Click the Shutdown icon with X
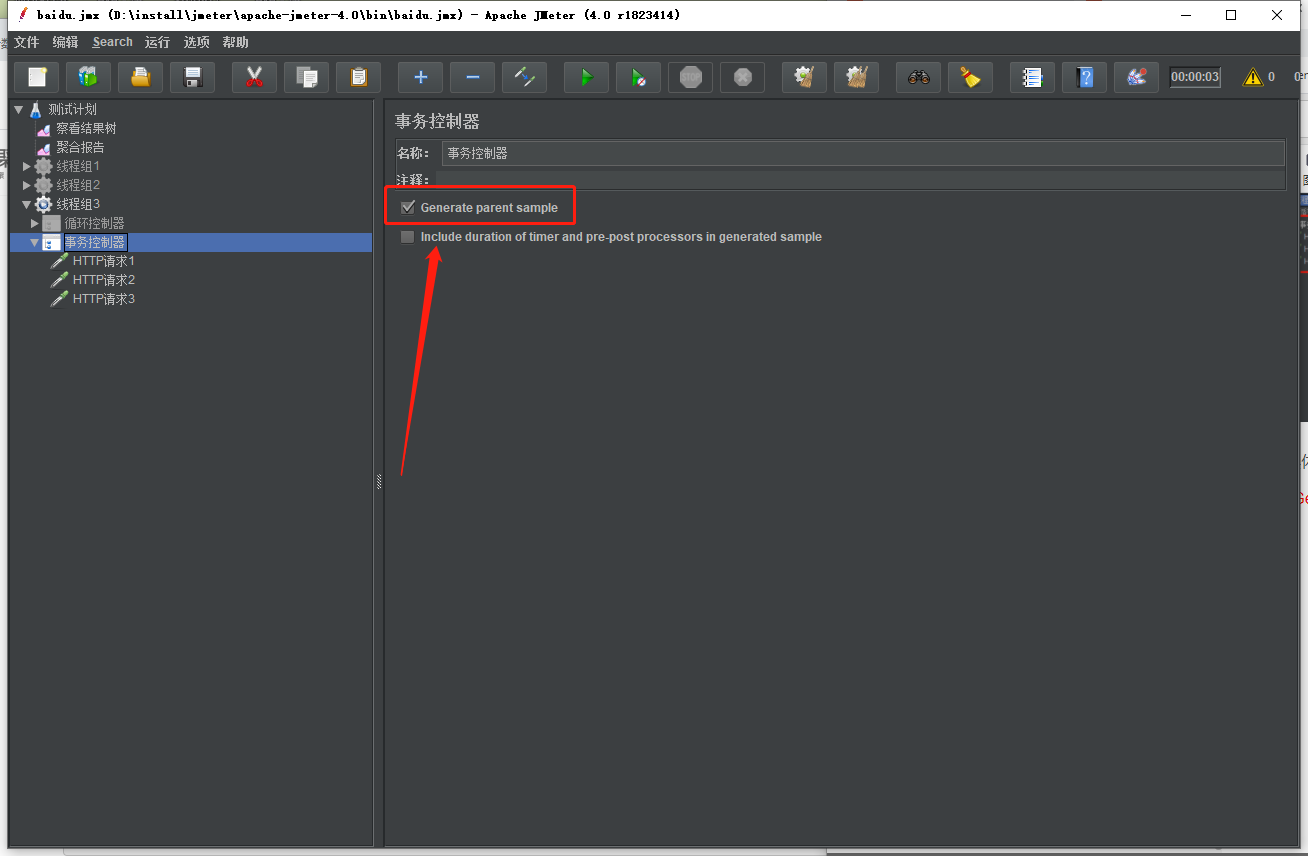Screen dimensions: 1308x856 click(x=743, y=77)
